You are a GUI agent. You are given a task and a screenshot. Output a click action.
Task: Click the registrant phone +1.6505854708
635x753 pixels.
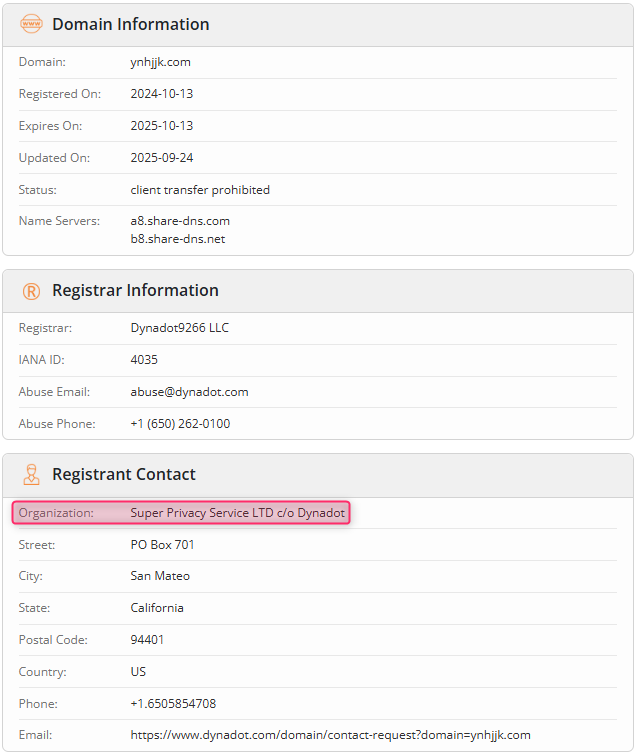pos(173,704)
